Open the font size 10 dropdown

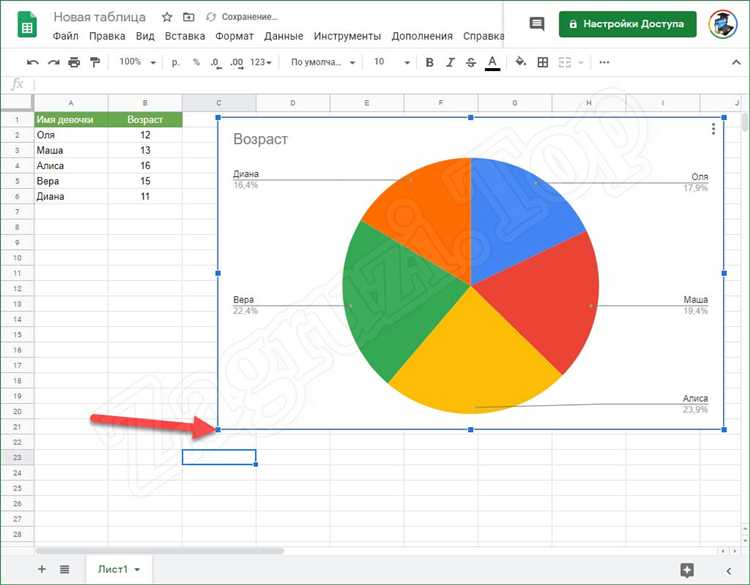click(x=391, y=62)
